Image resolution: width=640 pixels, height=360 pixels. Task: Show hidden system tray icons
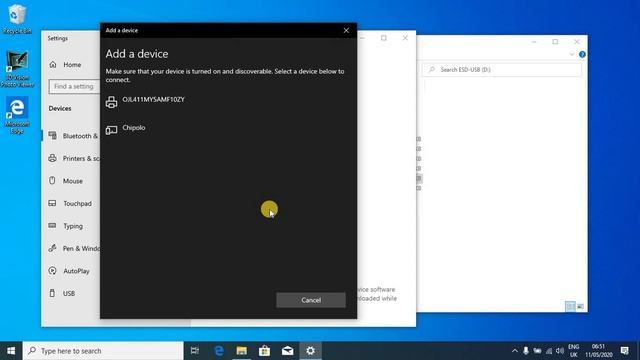[515, 351]
